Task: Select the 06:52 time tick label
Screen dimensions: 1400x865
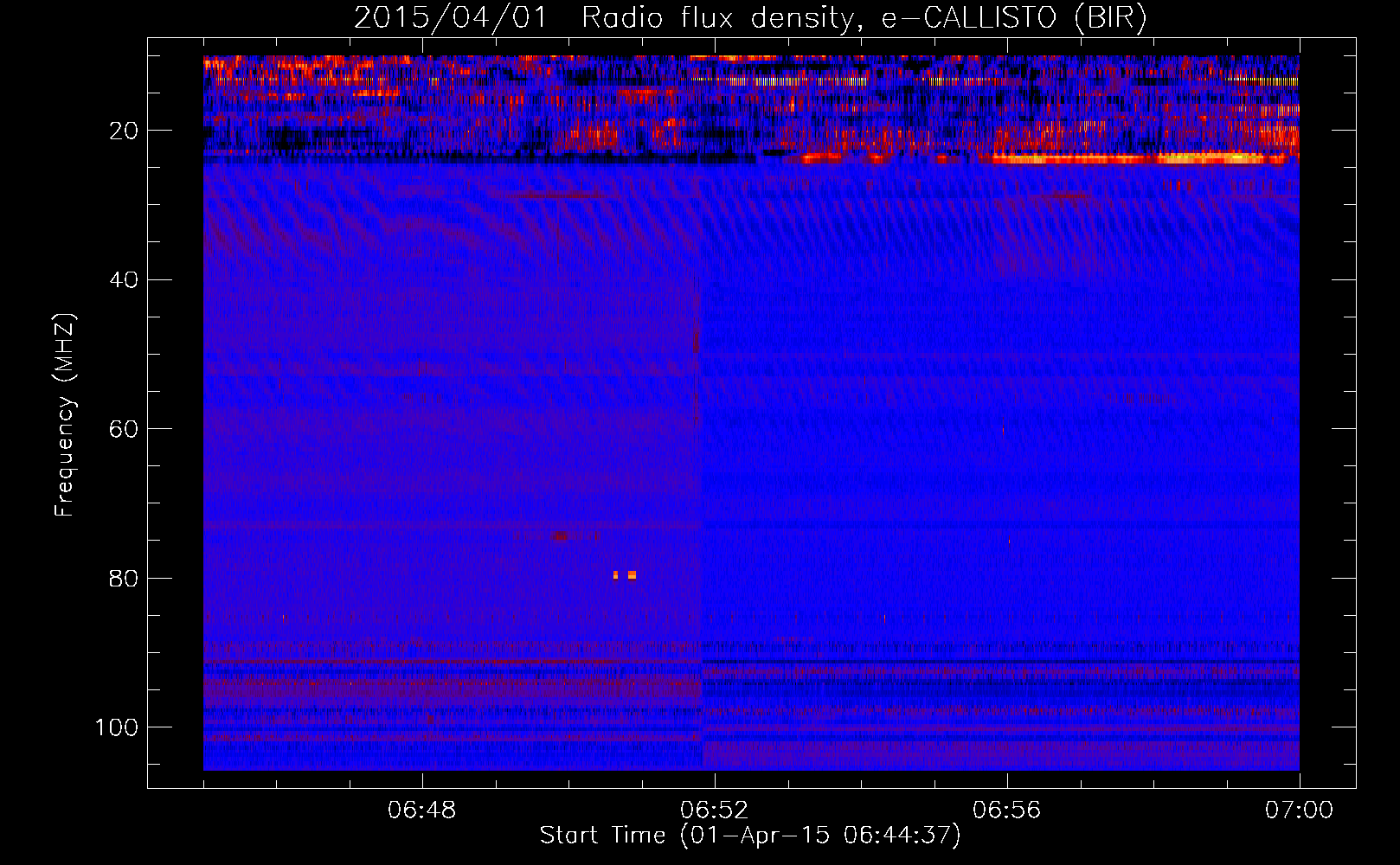Action: pyautogui.click(x=715, y=811)
